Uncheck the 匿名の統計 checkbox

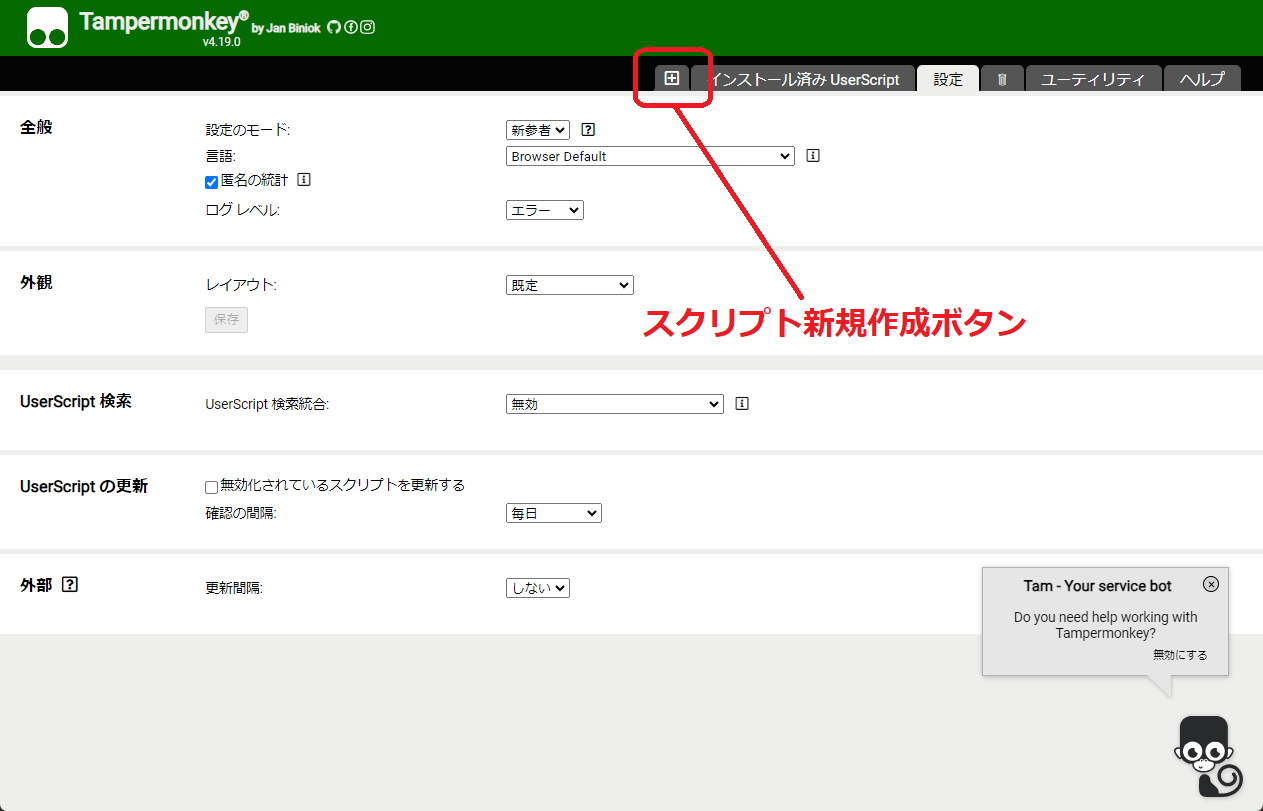[211, 181]
